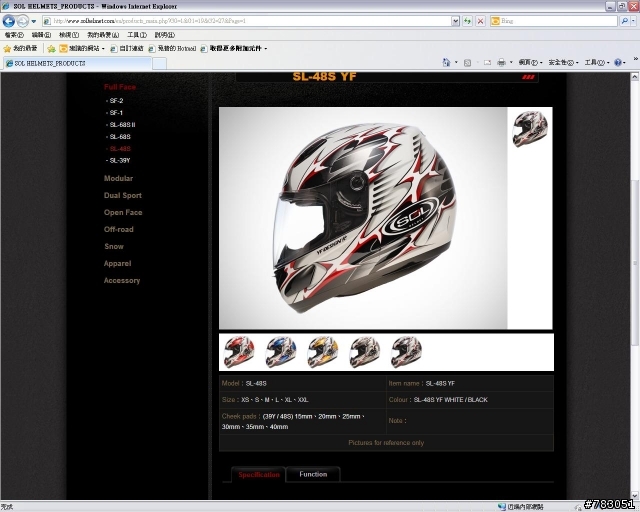640x512 pixels.
Task: Open the search provider dropdown arrow
Action: pyautogui.click(x=633, y=21)
